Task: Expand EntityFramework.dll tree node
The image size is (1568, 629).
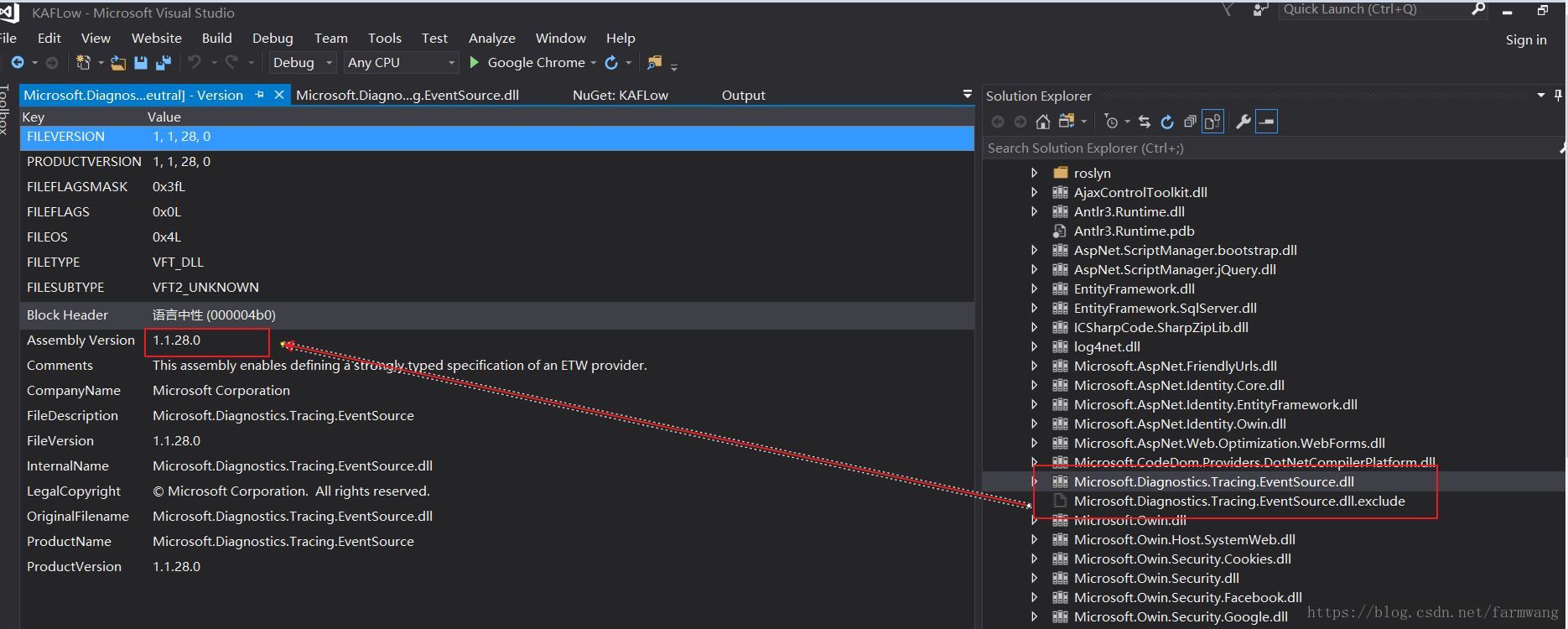Action: (1034, 289)
